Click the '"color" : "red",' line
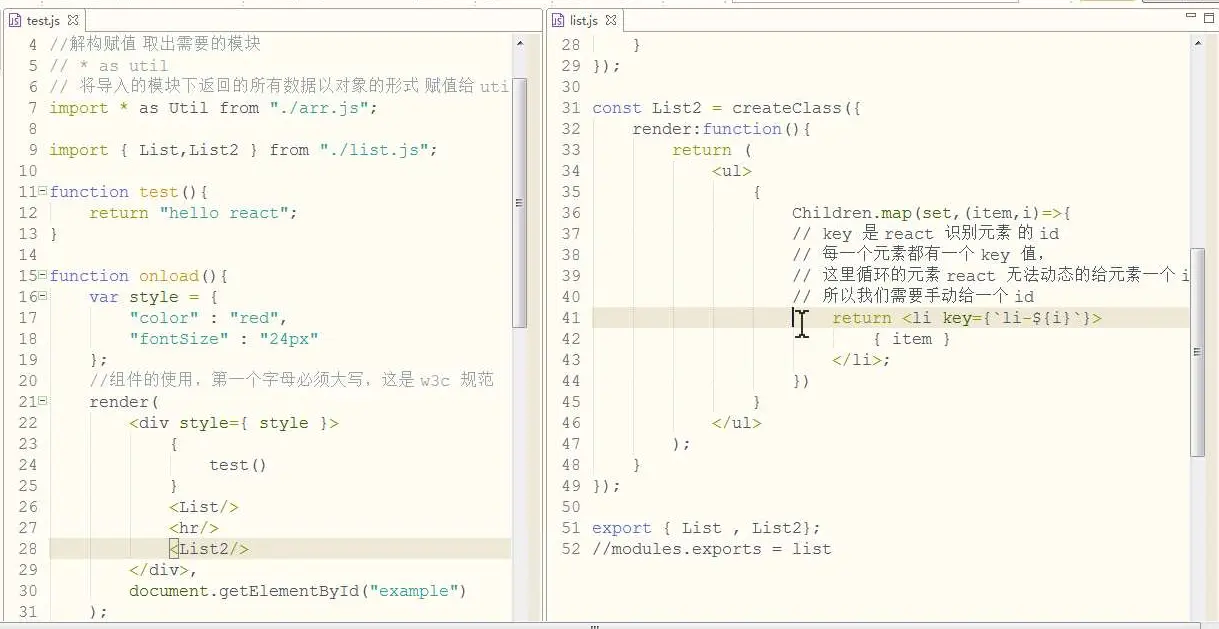The image size is (1219, 629). click(209, 318)
